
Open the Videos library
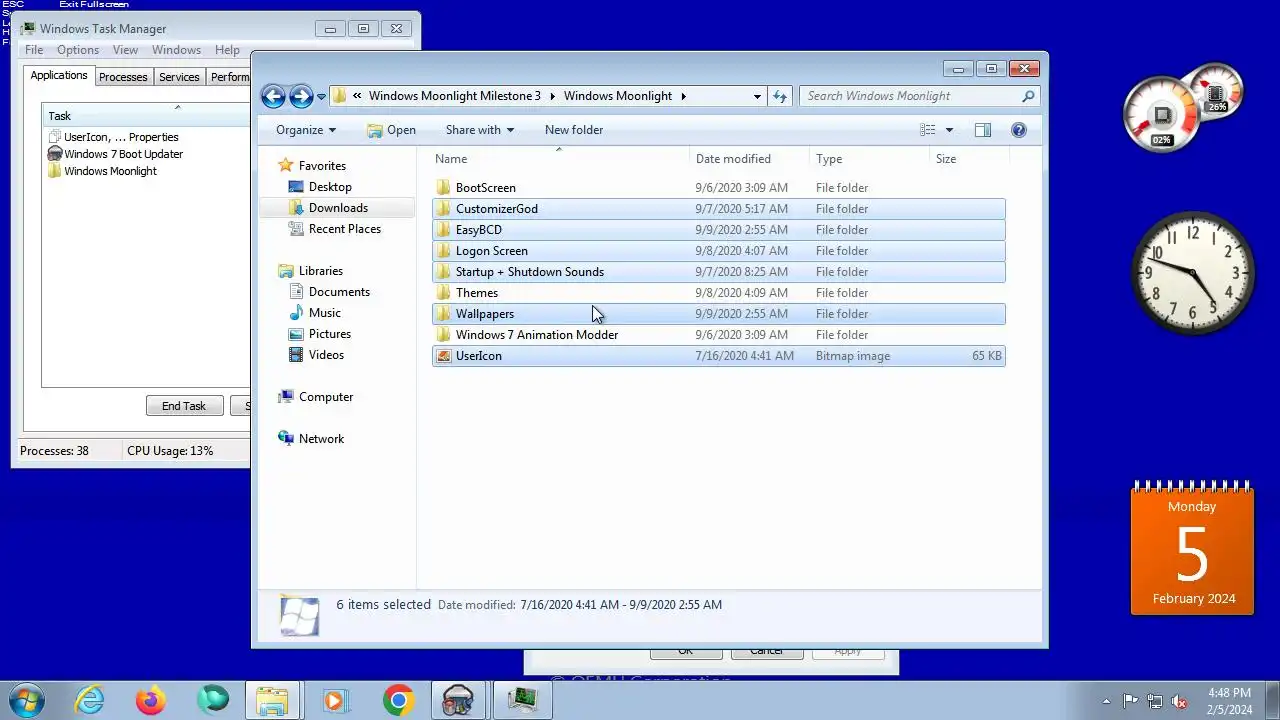click(x=326, y=355)
